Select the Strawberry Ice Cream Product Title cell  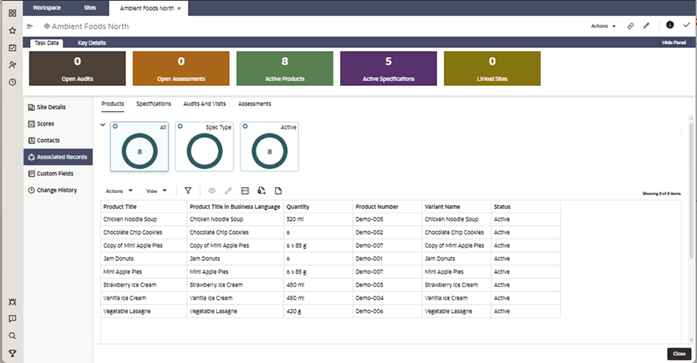point(144,285)
